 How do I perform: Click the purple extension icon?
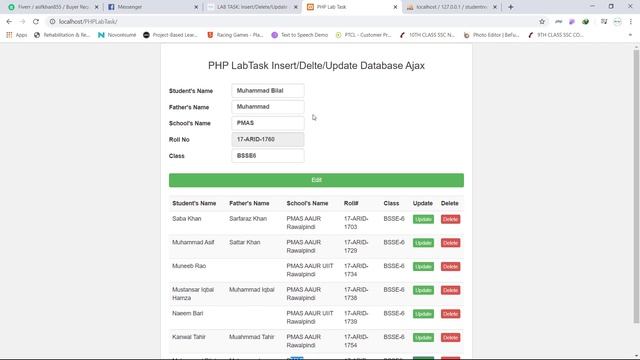pos(572,22)
